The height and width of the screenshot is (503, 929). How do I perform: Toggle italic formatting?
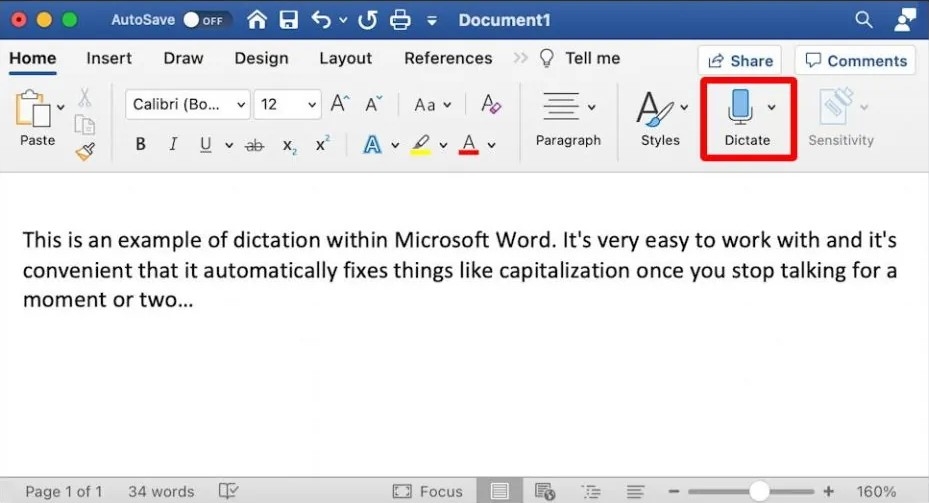tap(172, 144)
